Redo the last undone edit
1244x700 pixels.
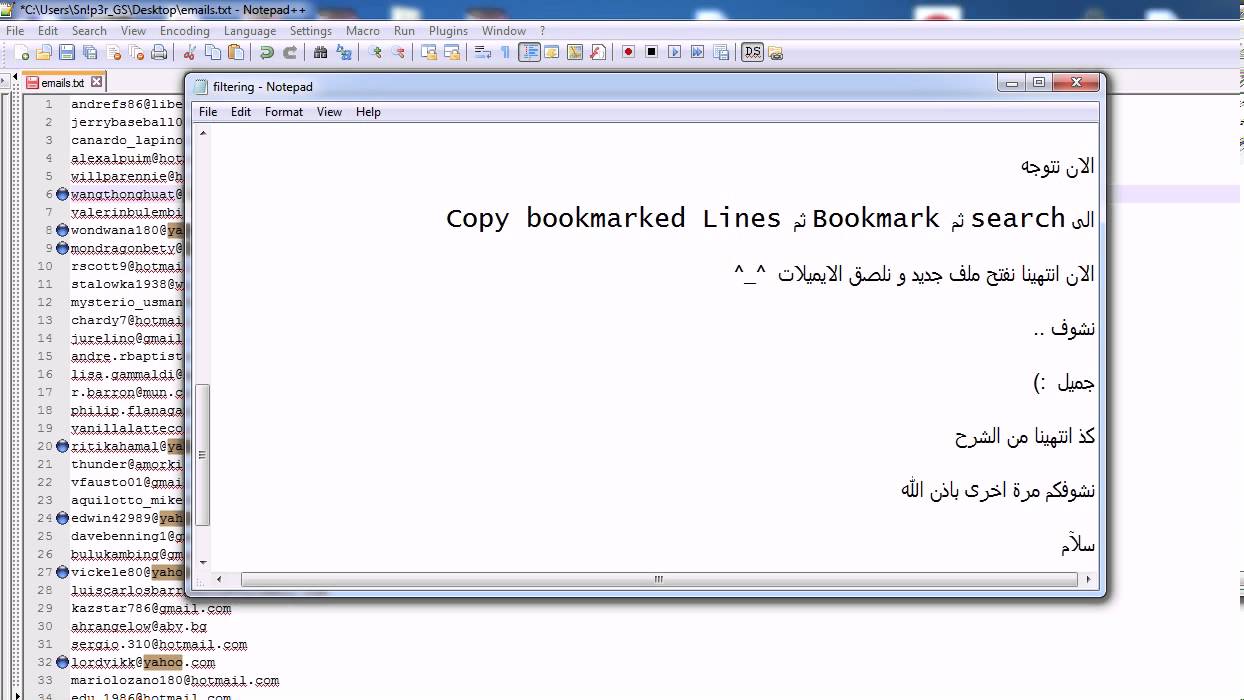tap(291, 52)
